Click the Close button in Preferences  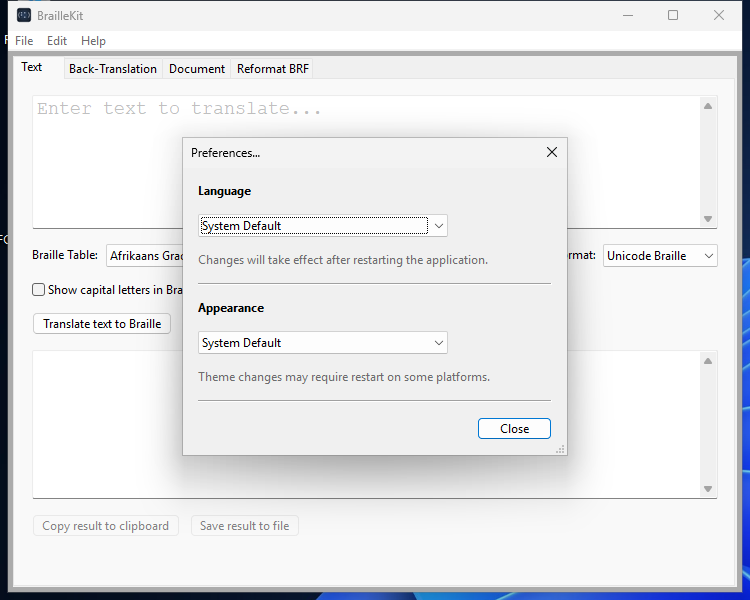(514, 429)
